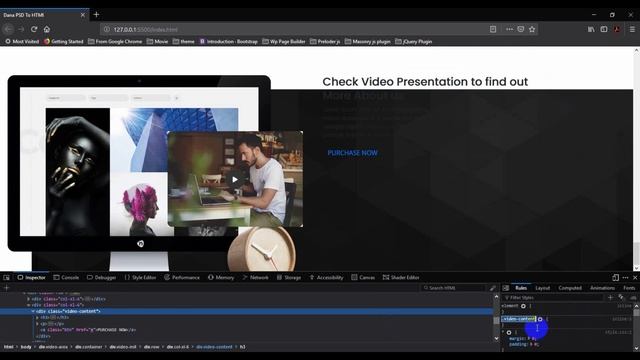Screen dimensions: 640x360
Task: Go to the Firefox home page icon
Action: point(47,29)
